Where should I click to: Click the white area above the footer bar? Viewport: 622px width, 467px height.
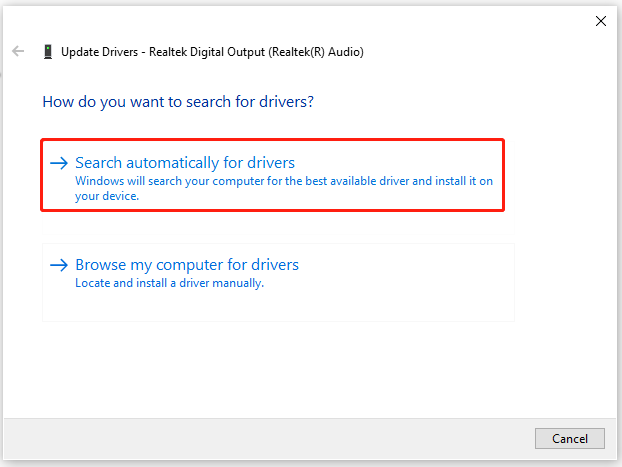tap(309, 369)
